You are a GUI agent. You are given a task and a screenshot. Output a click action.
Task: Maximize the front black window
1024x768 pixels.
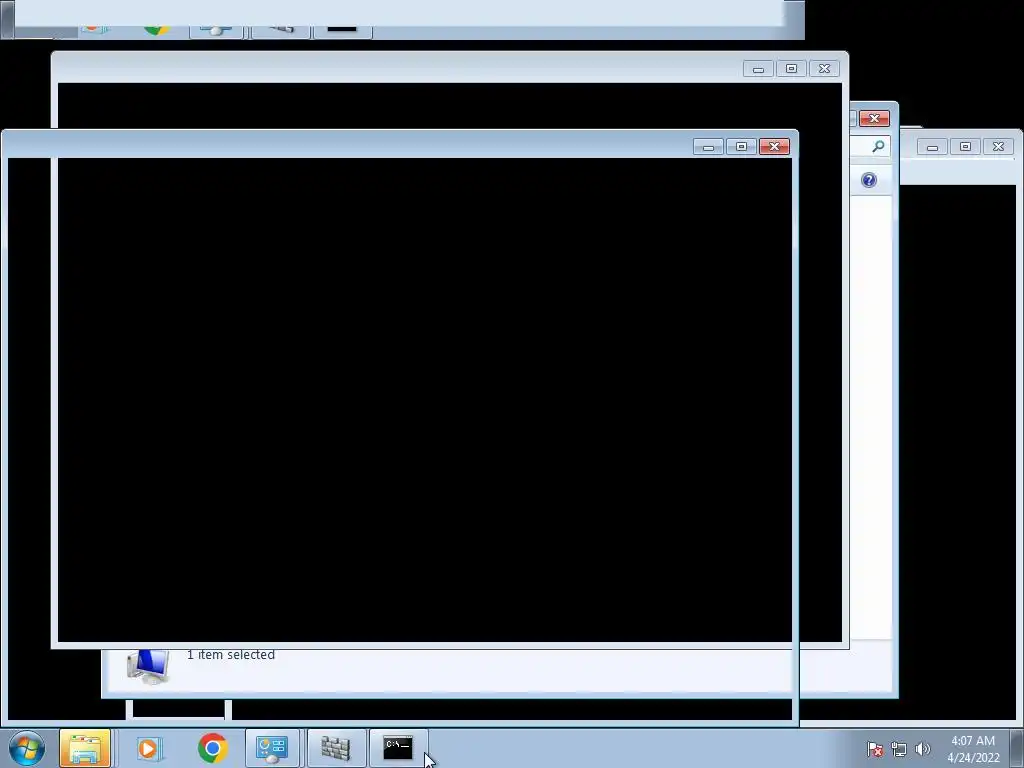(x=741, y=146)
